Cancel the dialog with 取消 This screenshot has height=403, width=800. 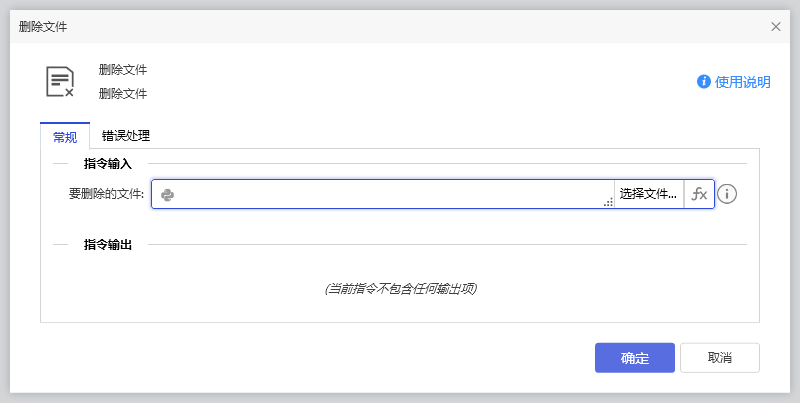(x=719, y=358)
